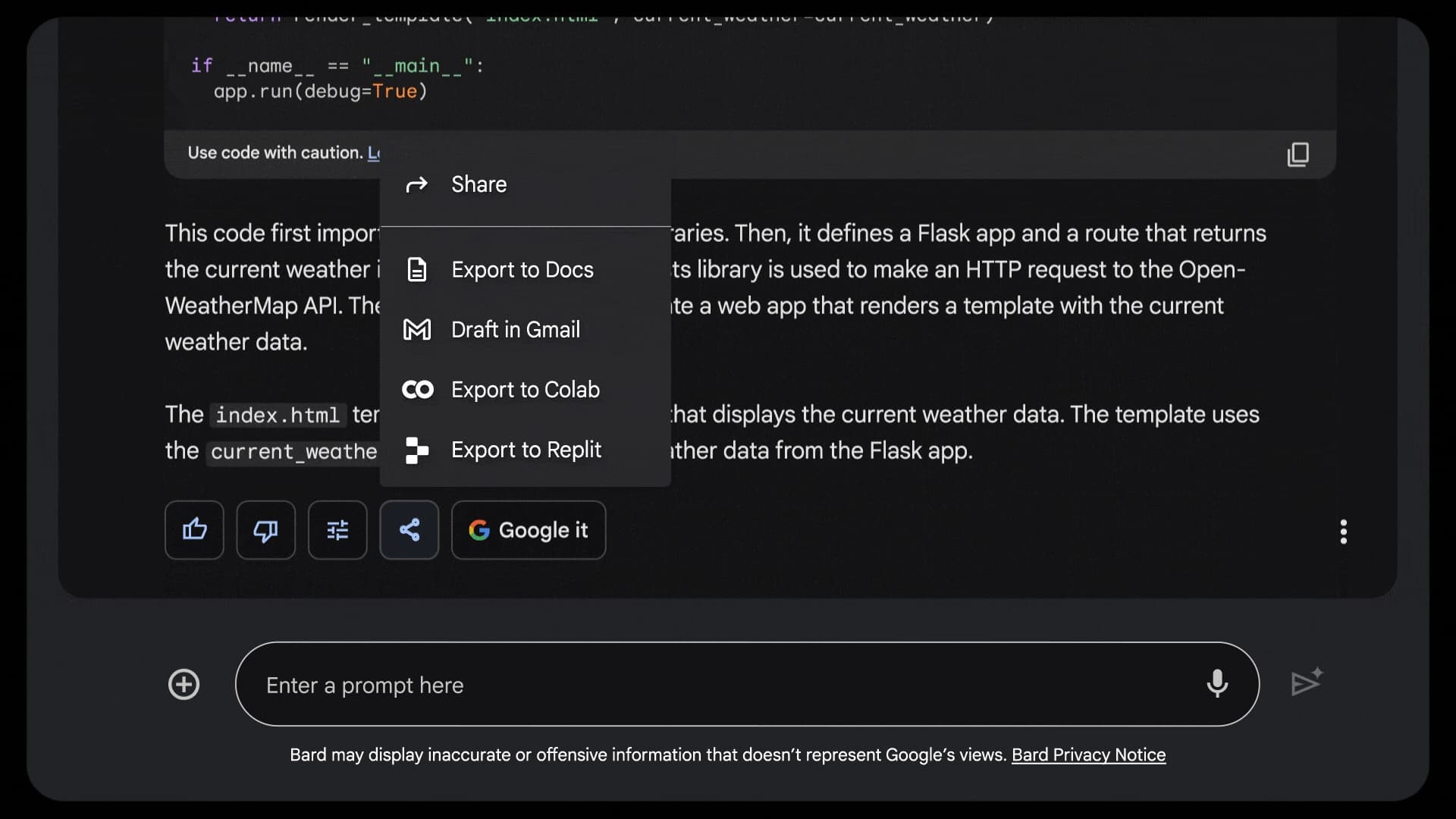Choose Export to Docs menu entry
The image size is (1456, 819).
(x=522, y=270)
